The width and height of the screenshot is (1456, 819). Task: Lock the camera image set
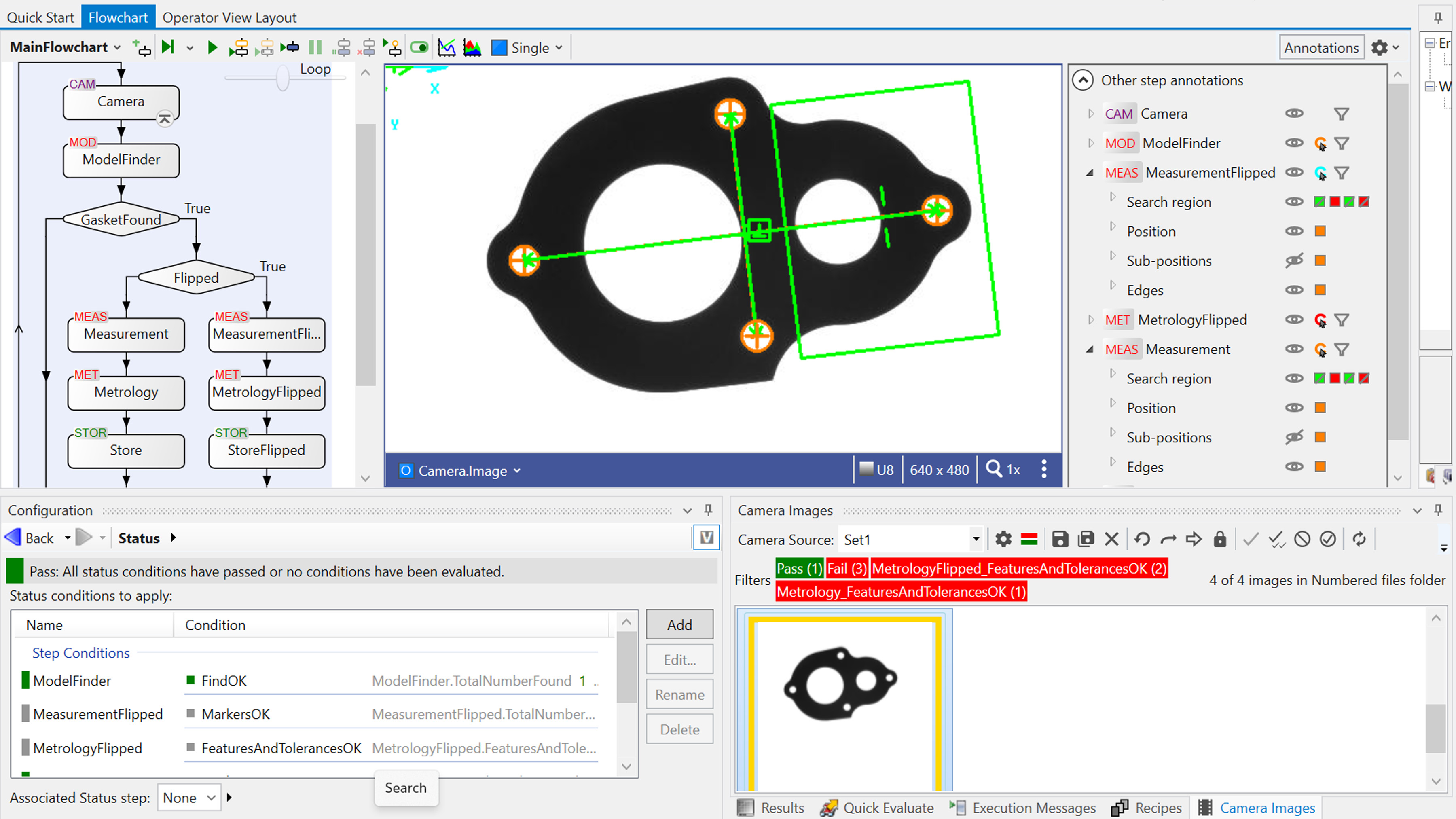pyautogui.click(x=1220, y=539)
